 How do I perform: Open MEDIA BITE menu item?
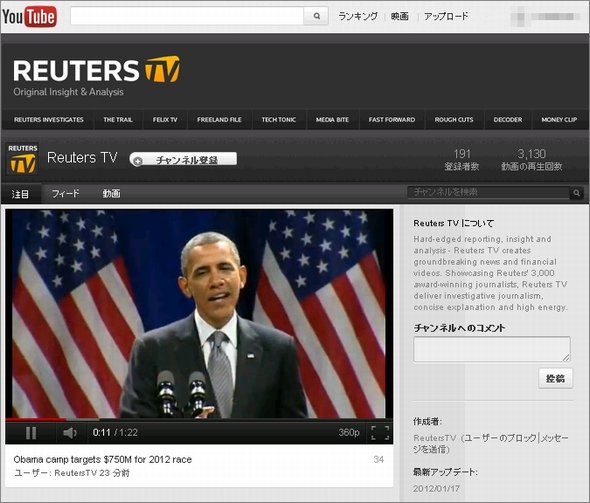click(x=332, y=120)
